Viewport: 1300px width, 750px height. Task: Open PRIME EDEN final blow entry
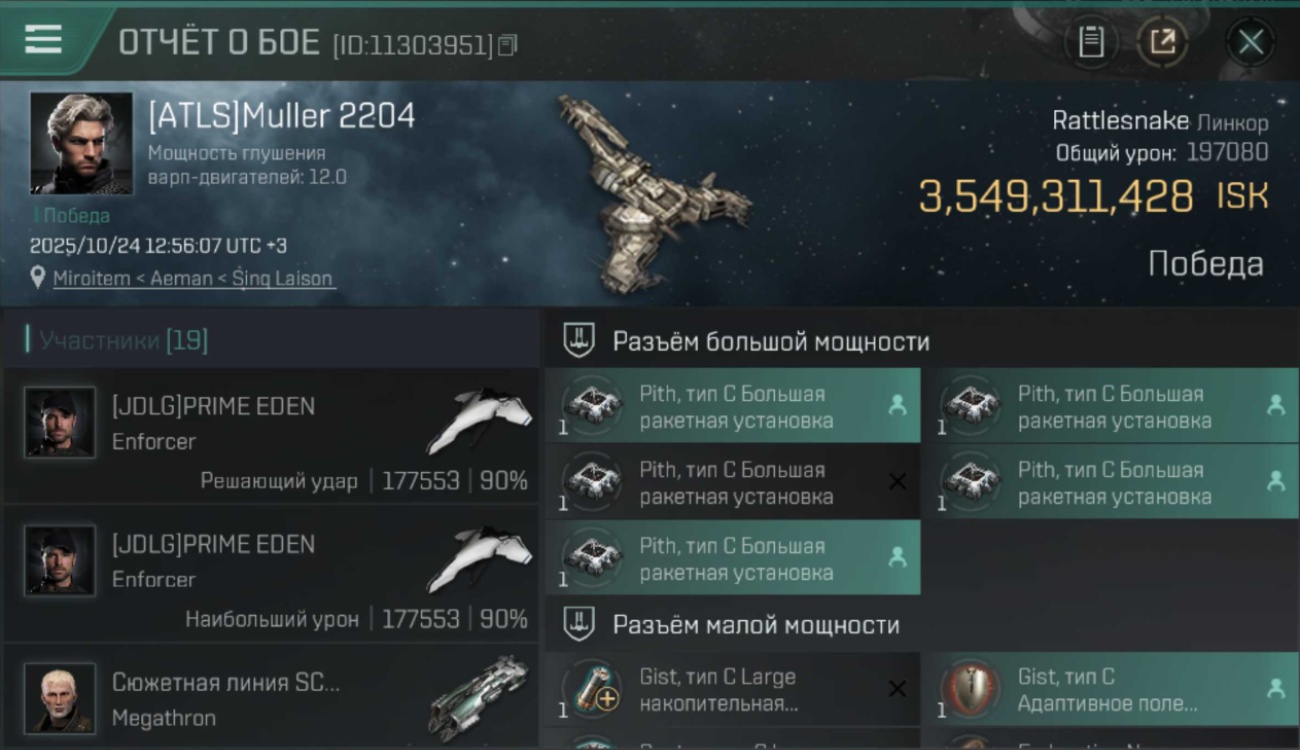(271, 435)
